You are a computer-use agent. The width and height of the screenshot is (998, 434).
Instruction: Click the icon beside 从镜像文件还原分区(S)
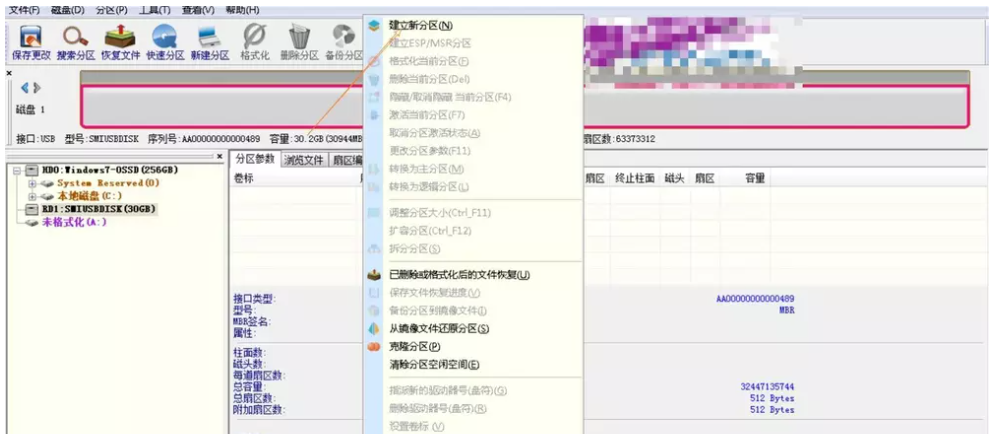pyautogui.click(x=374, y=329)
